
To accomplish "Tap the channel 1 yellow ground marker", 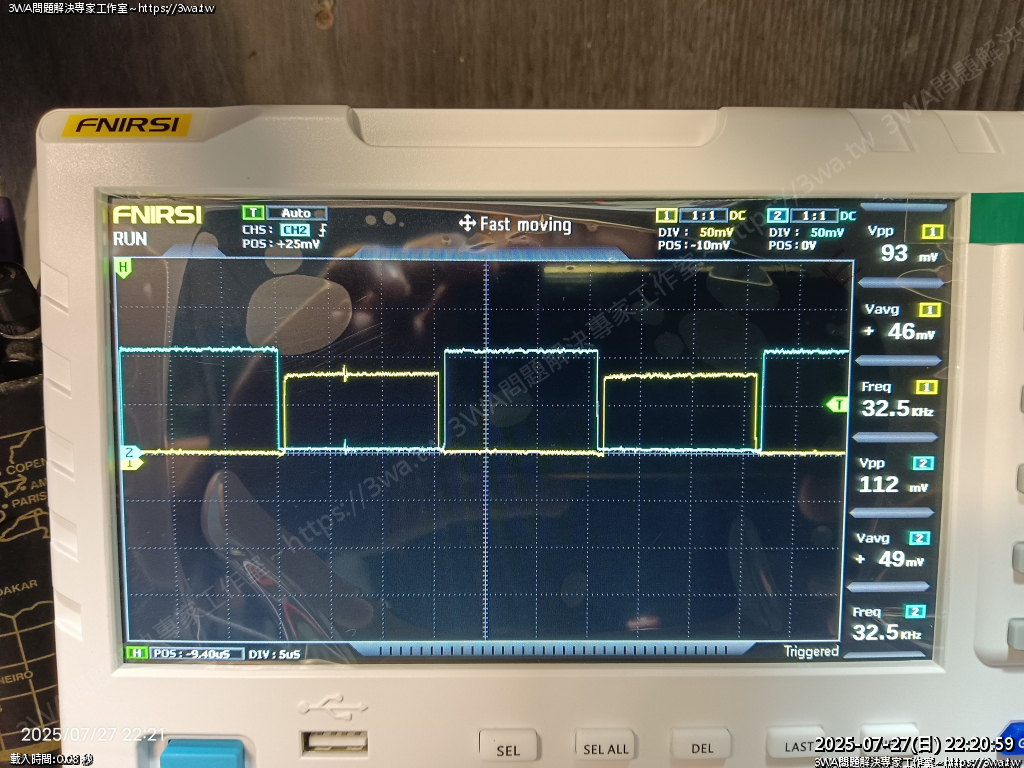I will [x=129, y=463].
